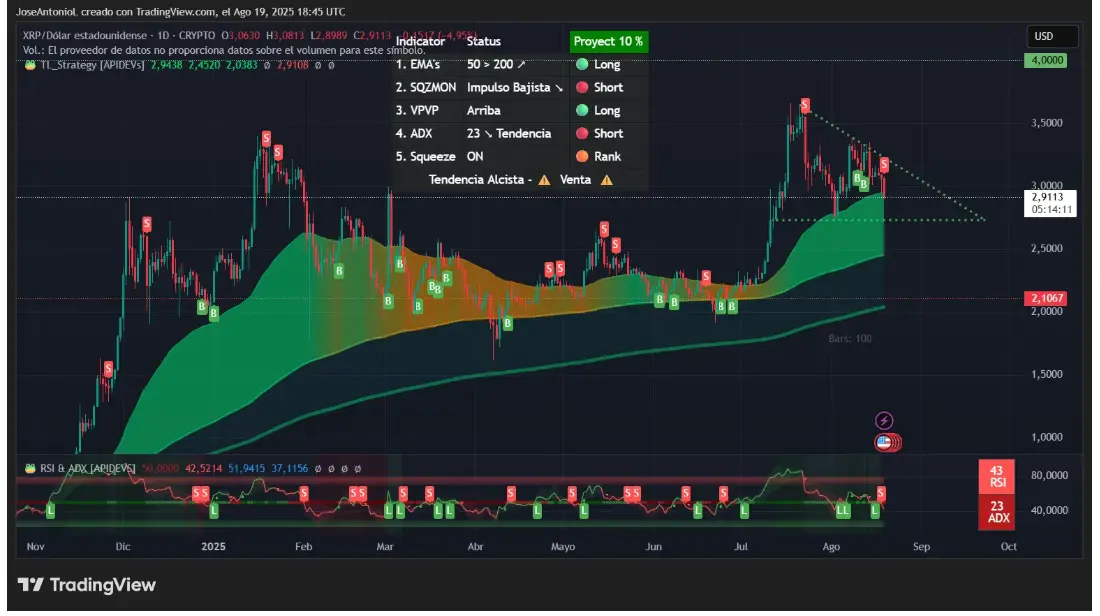Click the Sep label on time axis
This screenshot has width=1100, height=616.
[x=921, y=547]
